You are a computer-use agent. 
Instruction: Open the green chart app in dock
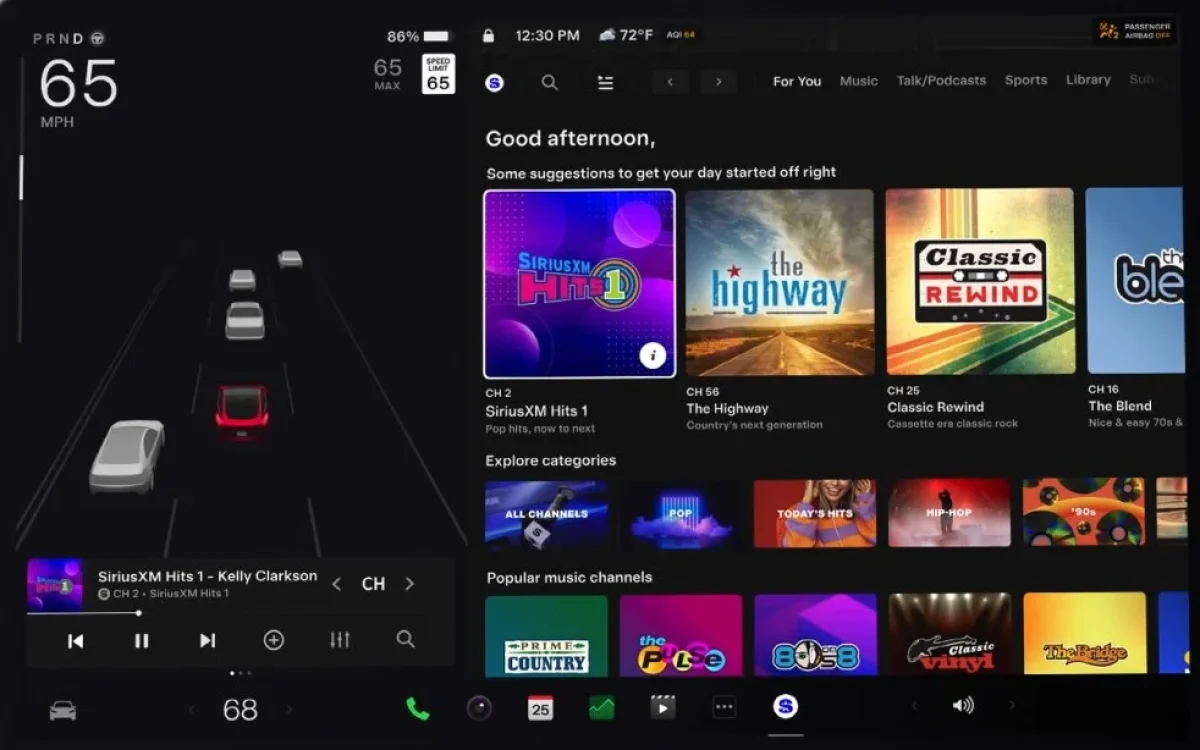[602, 708]
